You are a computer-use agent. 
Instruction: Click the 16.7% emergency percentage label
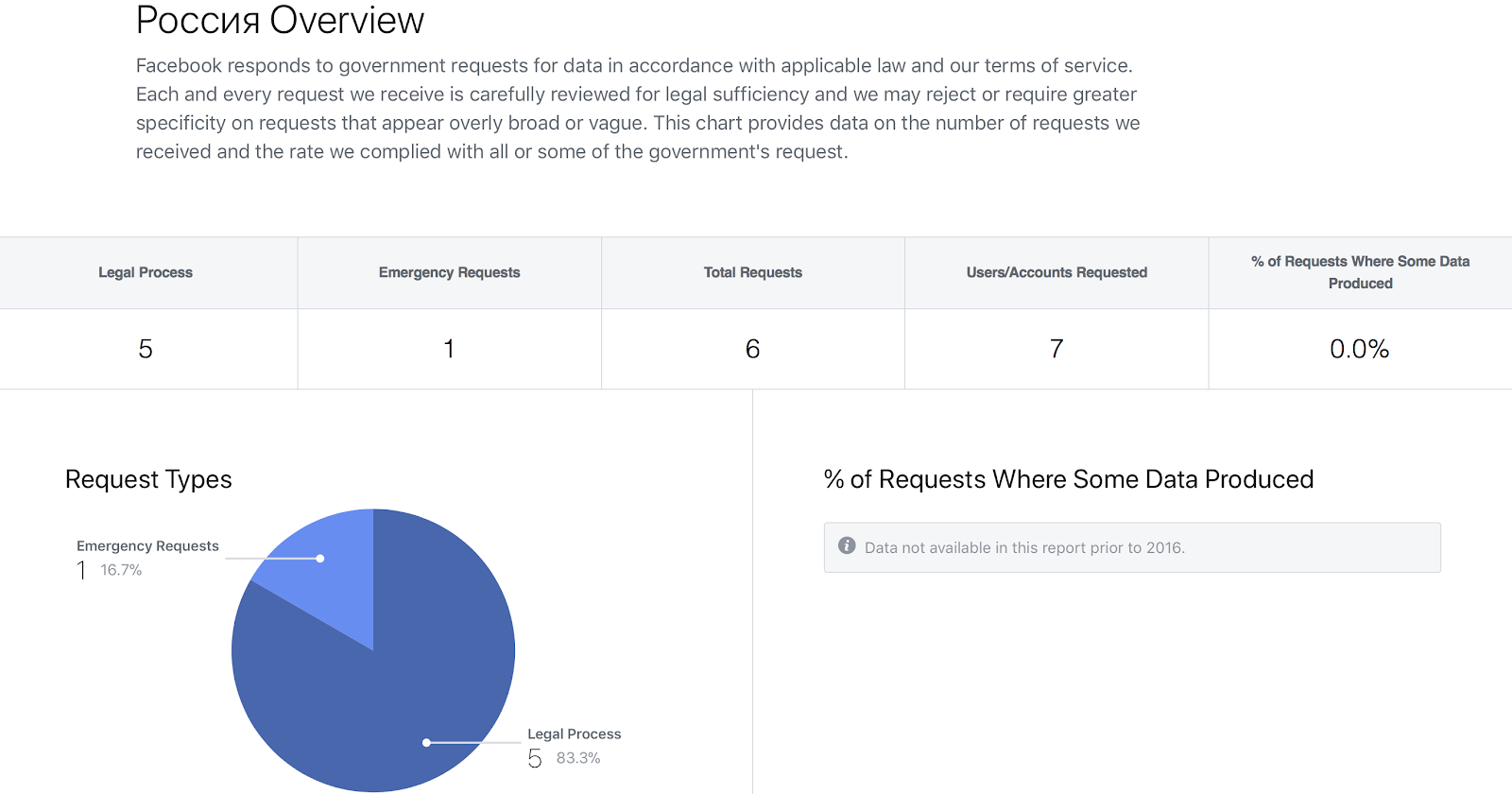click(x=121, y=570)
